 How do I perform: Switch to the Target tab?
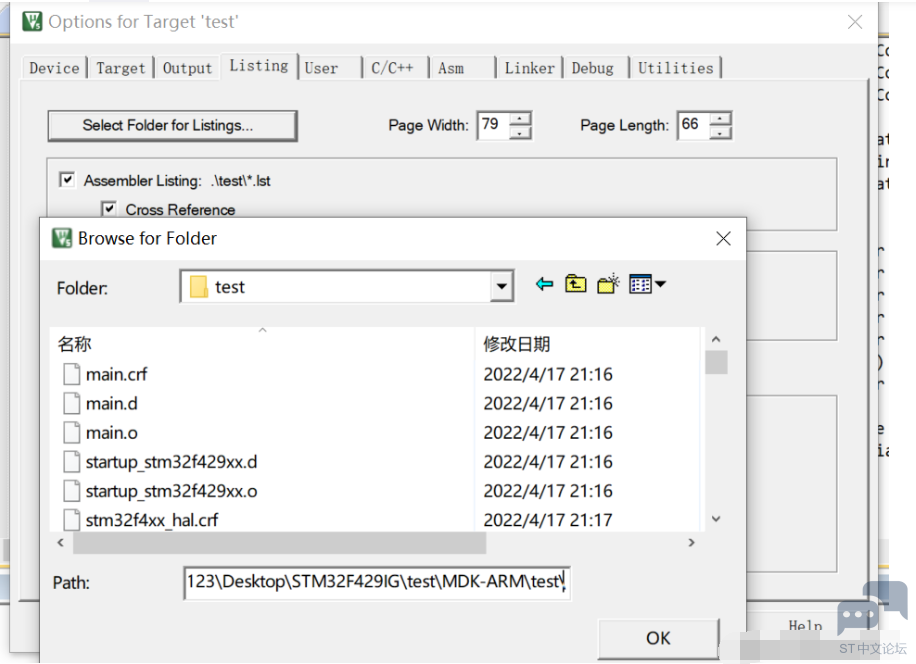(120, 68)
